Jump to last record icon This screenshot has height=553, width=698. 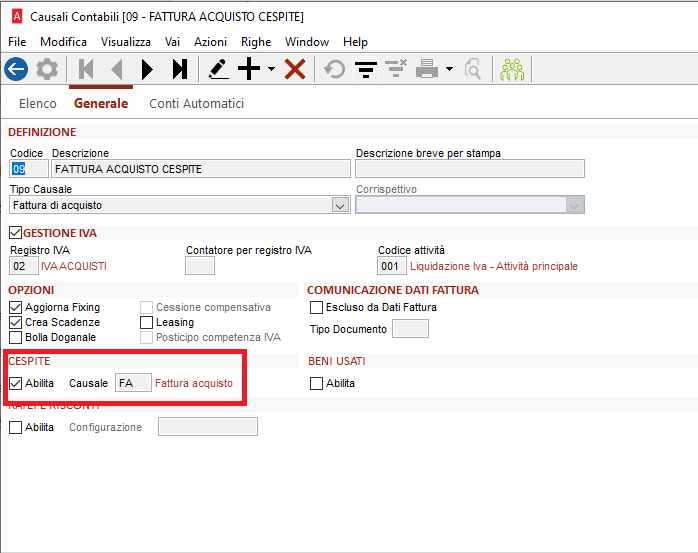[x=180, y=69]
